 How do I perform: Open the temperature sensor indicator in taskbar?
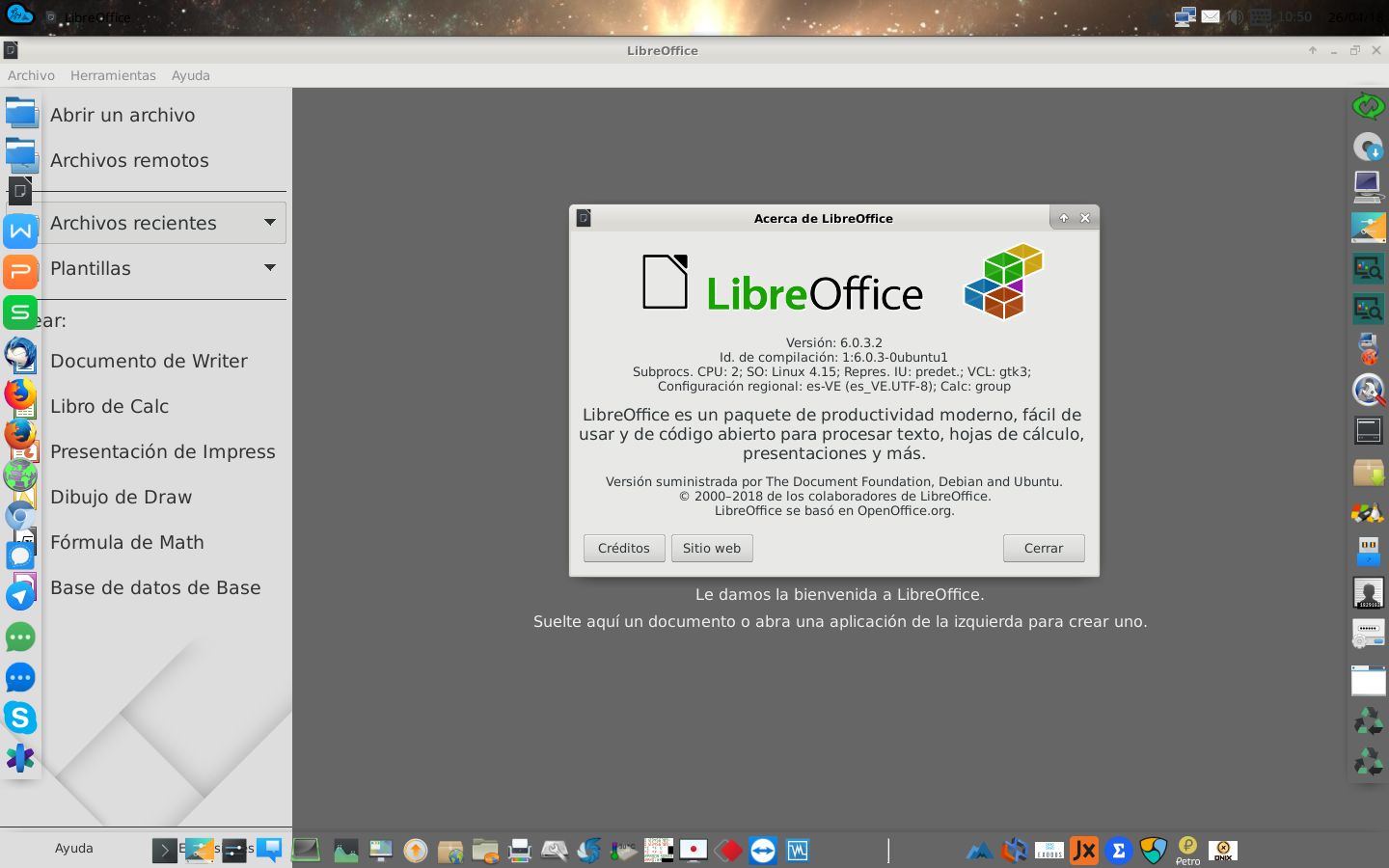(x=619, y=851)
